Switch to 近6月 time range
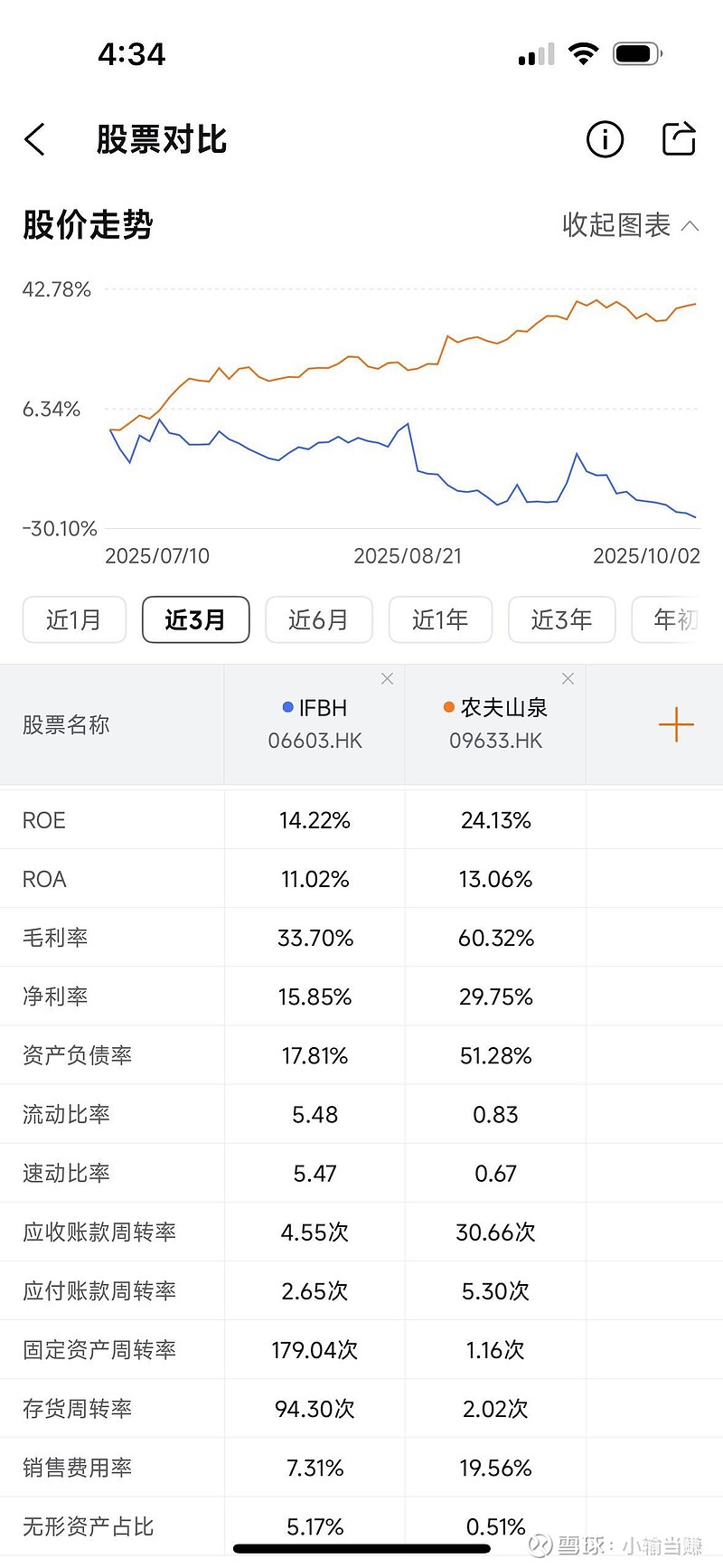This screenshot has height=1568, width=723. pos(318,619)
